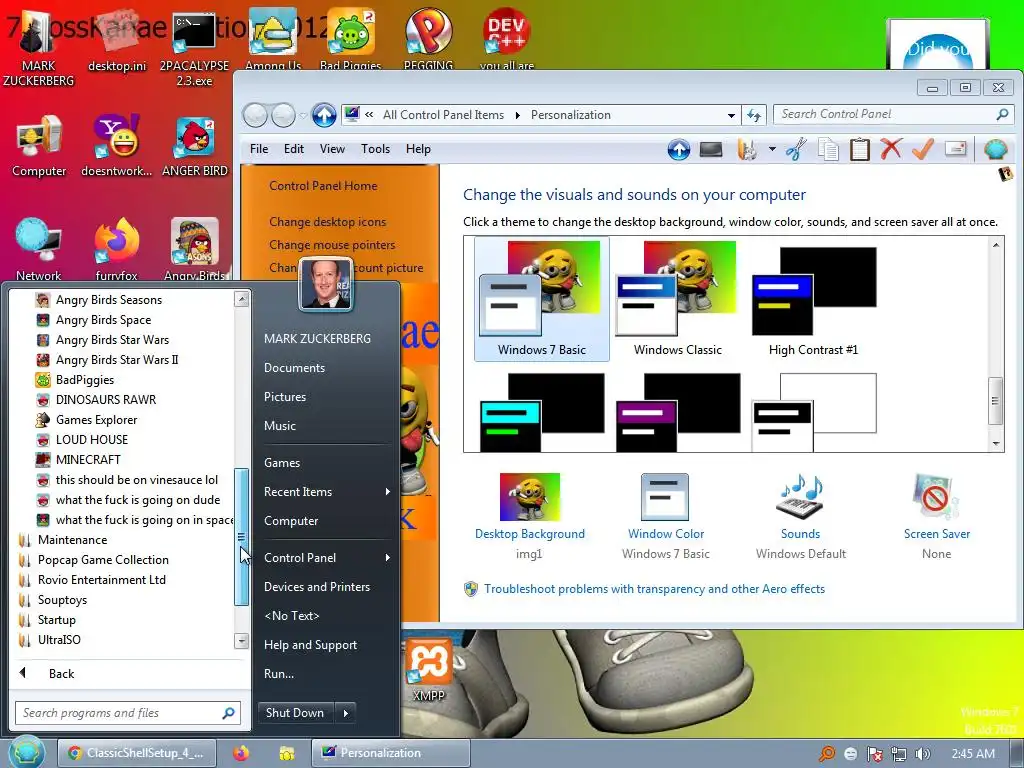This screenshot has height=768, width=1024.
Task: Open Troubleshoot problems with transparency link
Action: coord(654,589)
